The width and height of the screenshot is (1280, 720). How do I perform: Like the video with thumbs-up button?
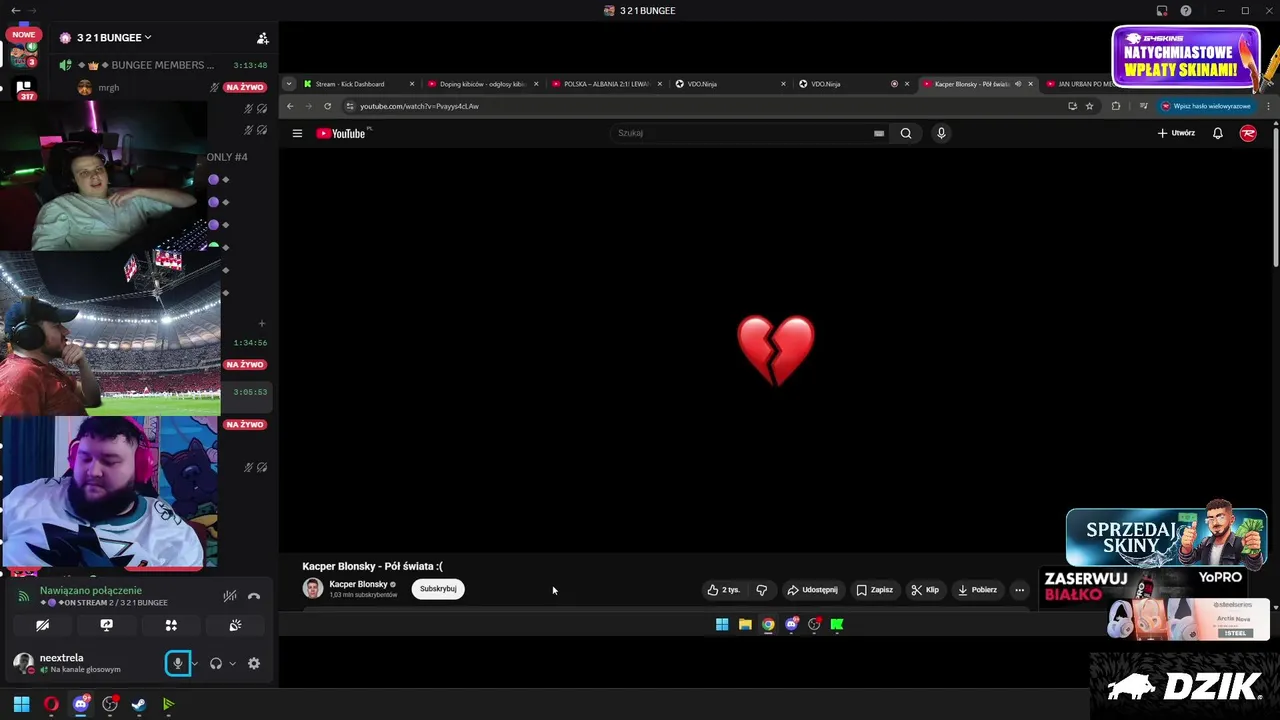724,590
